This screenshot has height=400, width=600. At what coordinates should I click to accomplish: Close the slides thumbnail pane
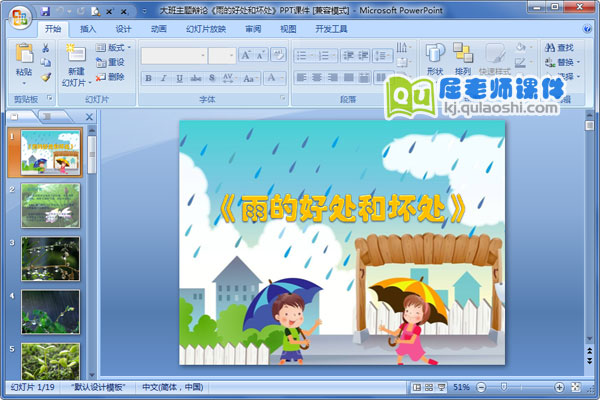[x=89, y=117]
